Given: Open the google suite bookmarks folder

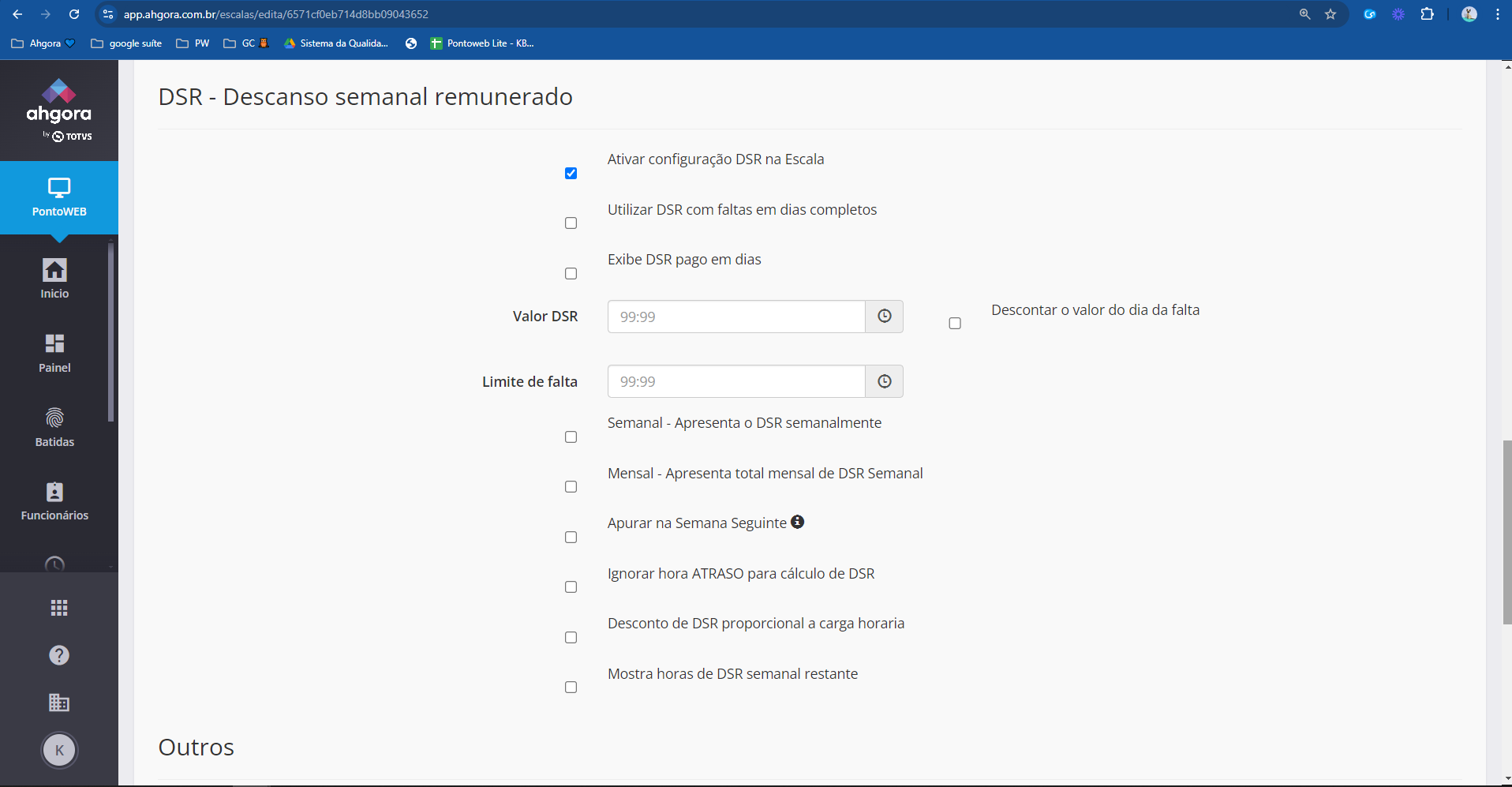Looking at the screenshot, I should click(x=126, y=43).
